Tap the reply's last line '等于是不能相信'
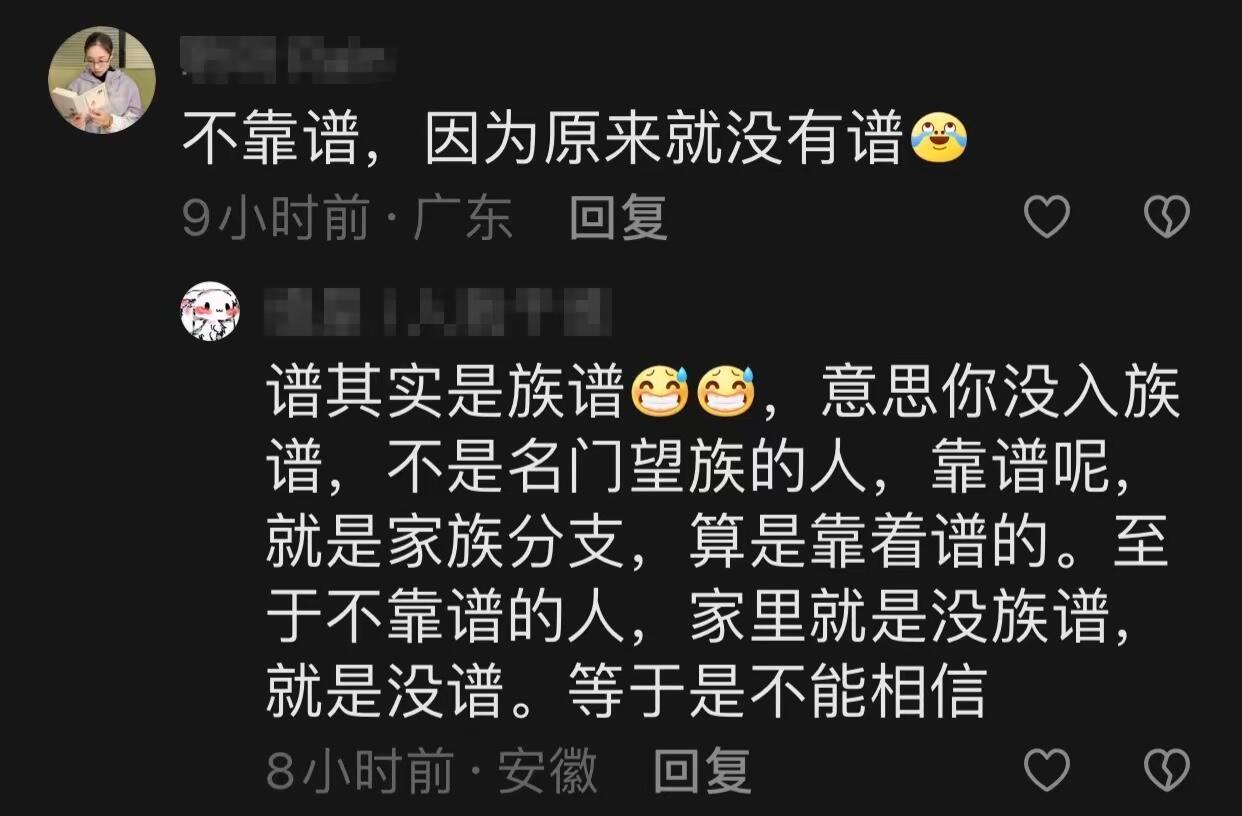The image size is (1242, 816). 775,691
